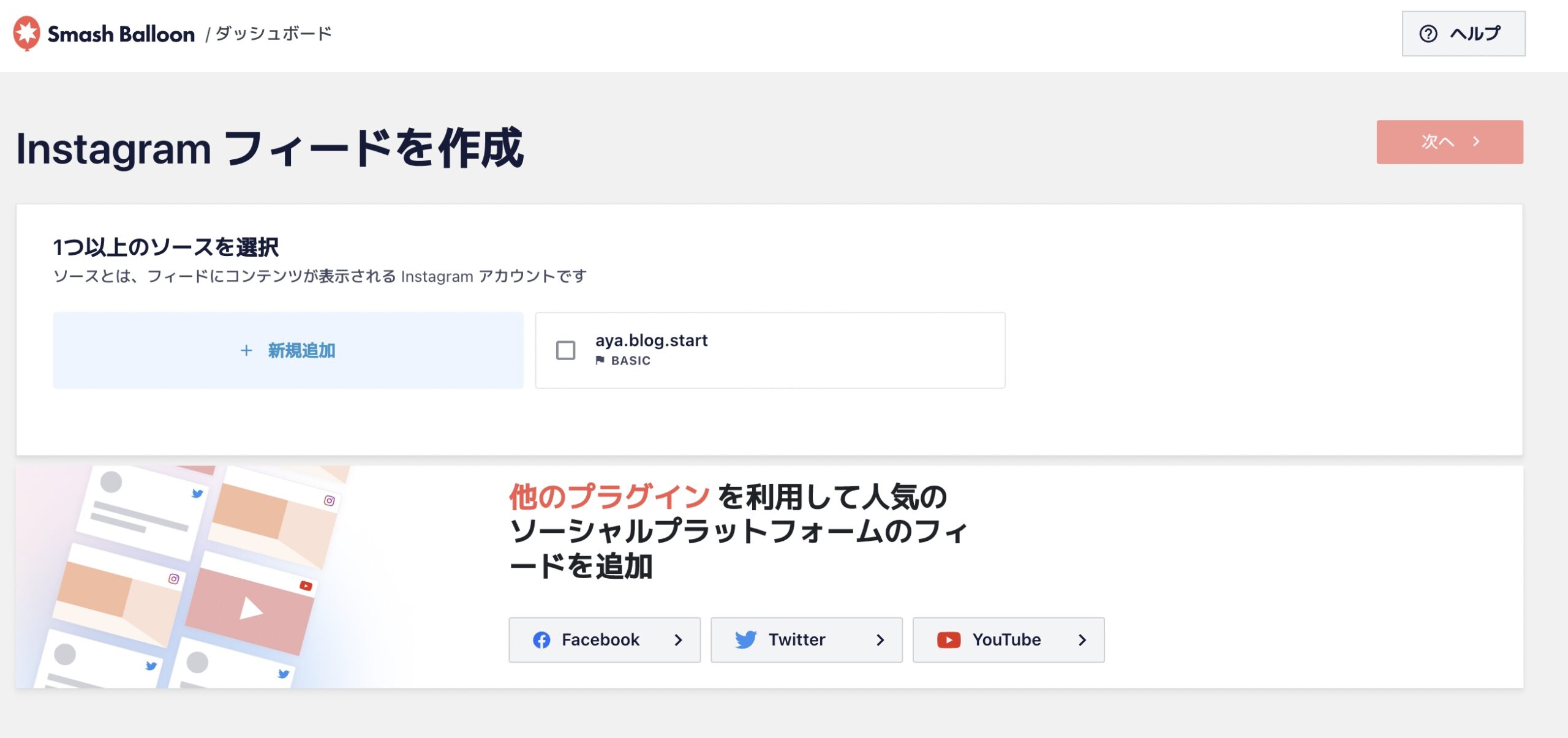
Task: Click the aya.blog.start account card
Action: tap(770, 350)
